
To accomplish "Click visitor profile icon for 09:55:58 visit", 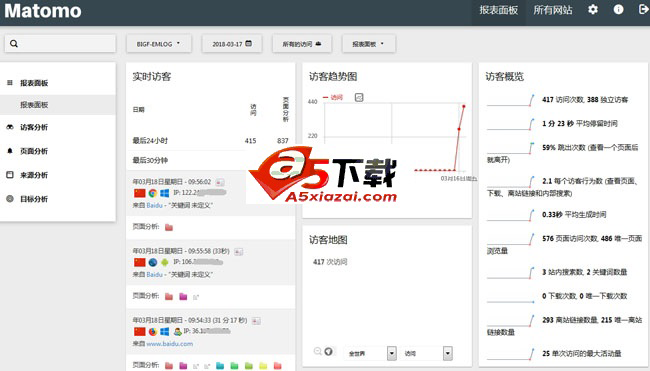I will pyautogui.click(x=238, y=251).
